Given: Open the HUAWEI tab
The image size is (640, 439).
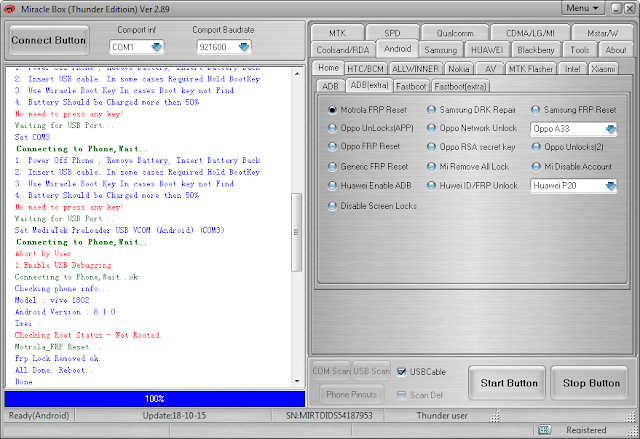Looking at the screenshot, I should point(487,50).
